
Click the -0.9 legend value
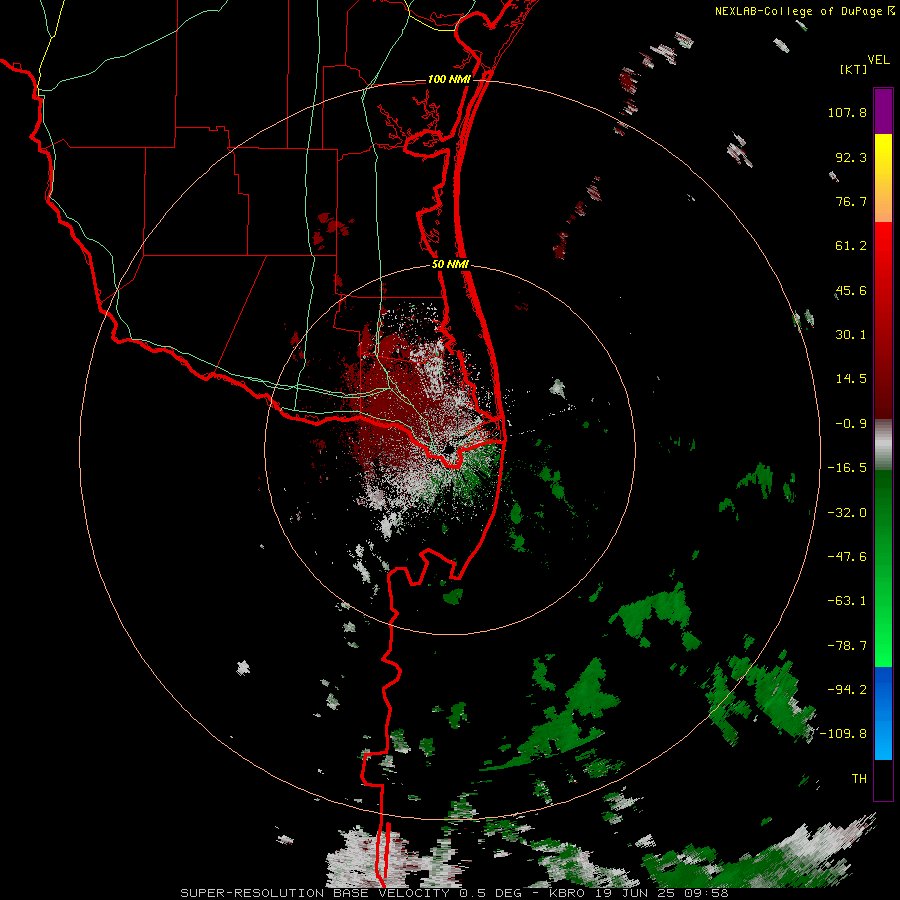pos(851,424)
